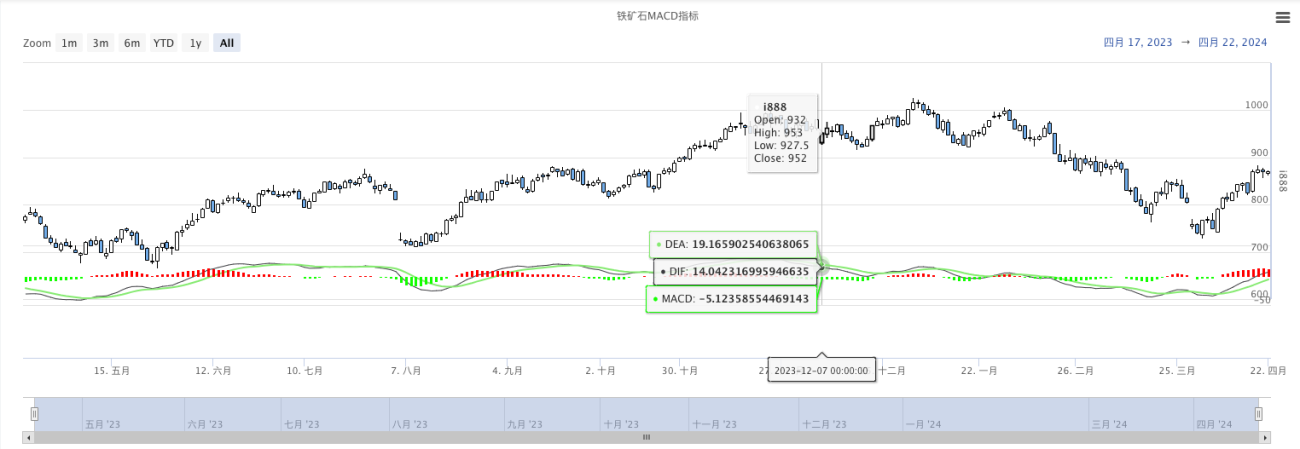The image size is (1300, 449).
Task: Select the YTD zoom range
Action: pos(164,43)
